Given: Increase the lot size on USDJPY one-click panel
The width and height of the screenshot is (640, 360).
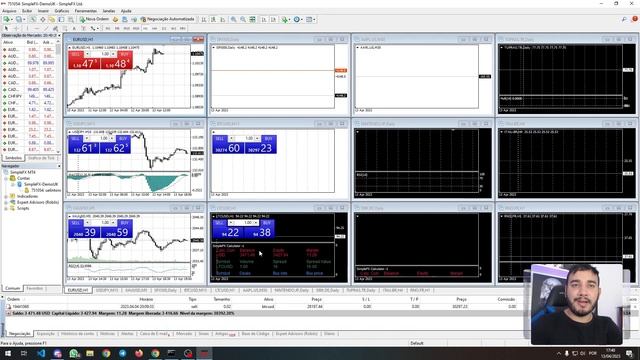Looking at the screenshot, I should (x=113, y=138).
